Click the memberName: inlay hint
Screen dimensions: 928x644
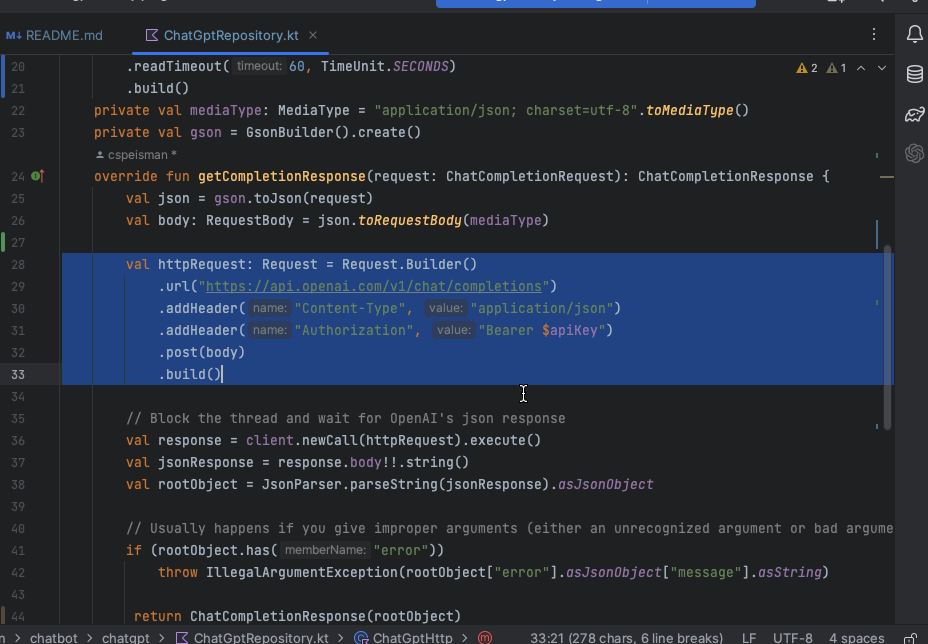pos(324,550)
